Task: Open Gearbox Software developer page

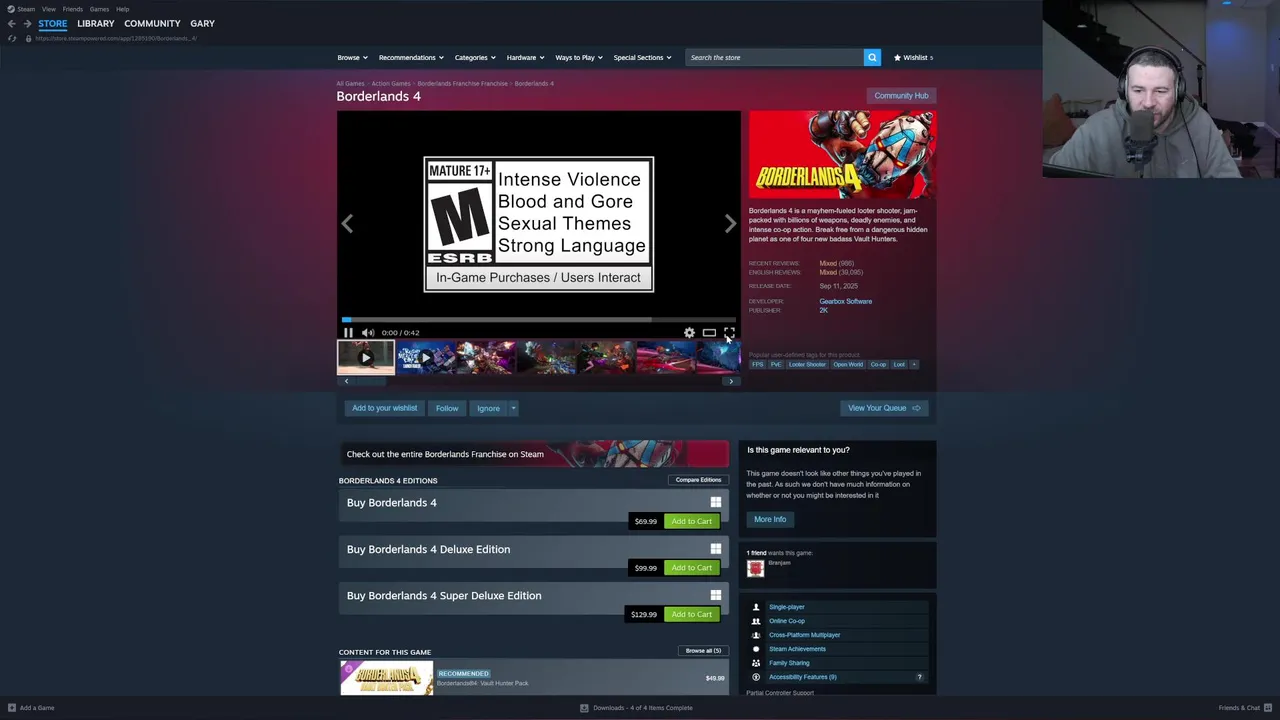Action: coord(846,301)
